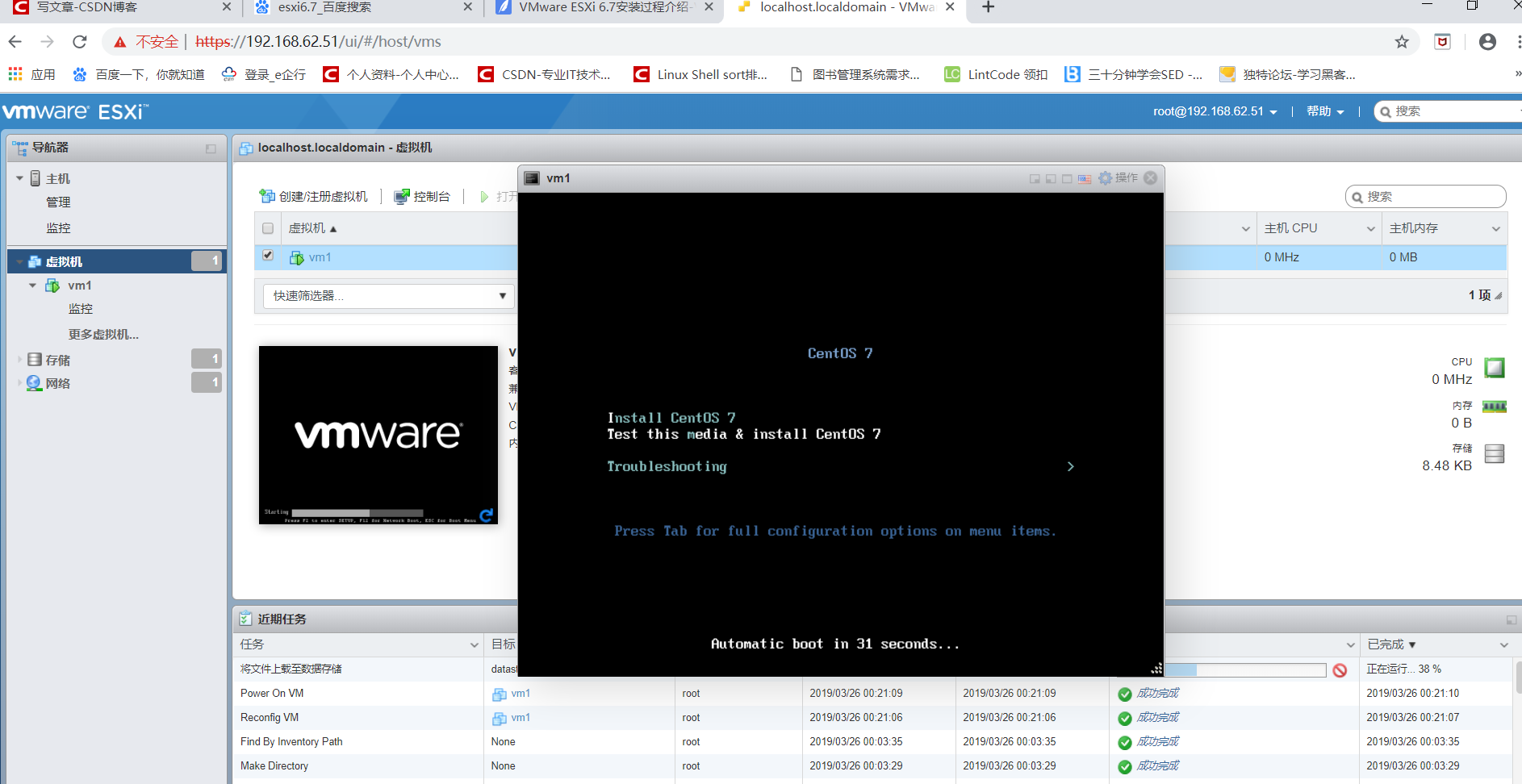Viewport: 1522px width, 784px height.
Task: Open the 帮助 help menu
Action: 1325,111
